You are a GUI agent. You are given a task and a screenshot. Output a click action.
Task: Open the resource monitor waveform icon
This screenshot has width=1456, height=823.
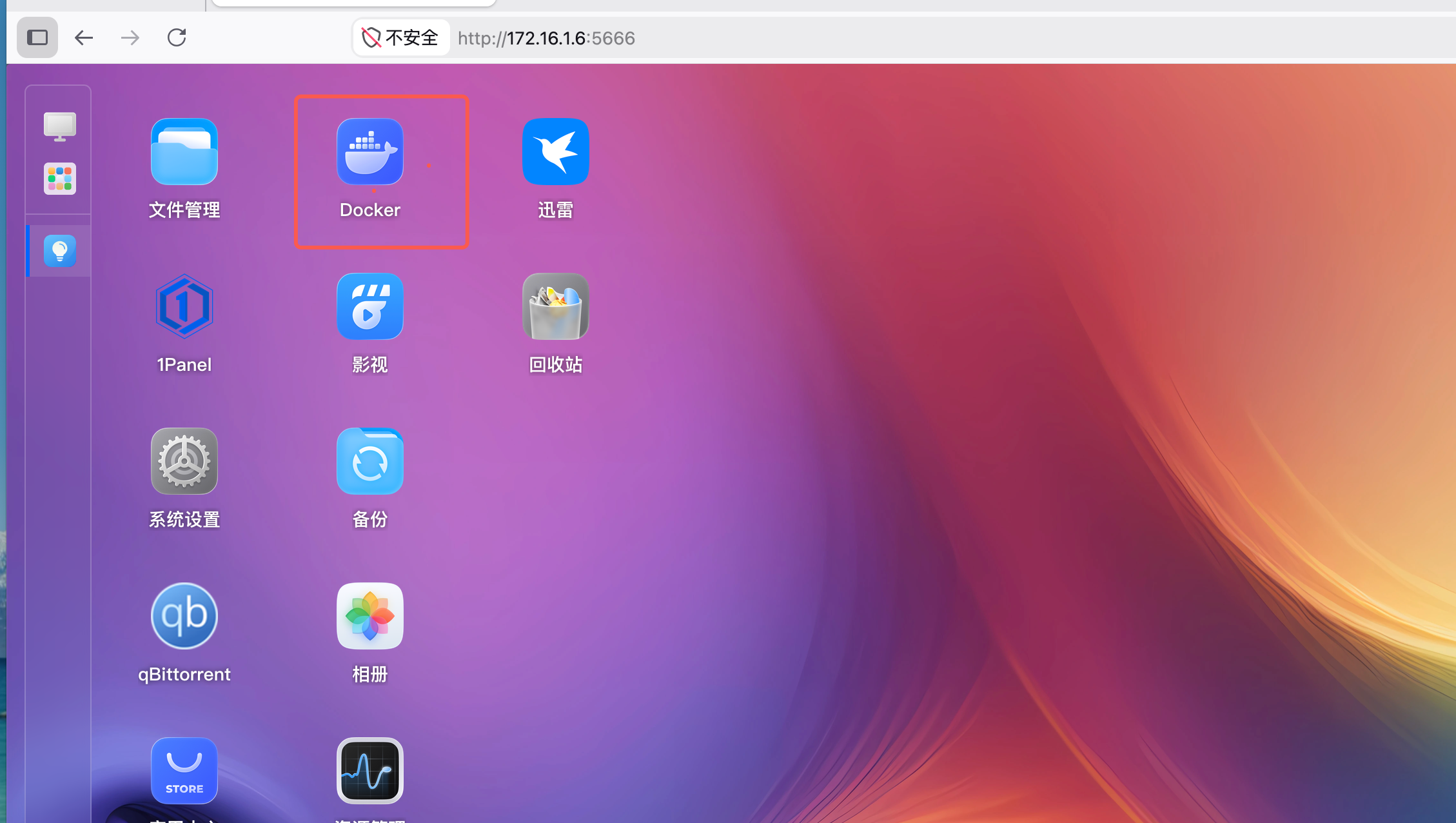(370, 771)
